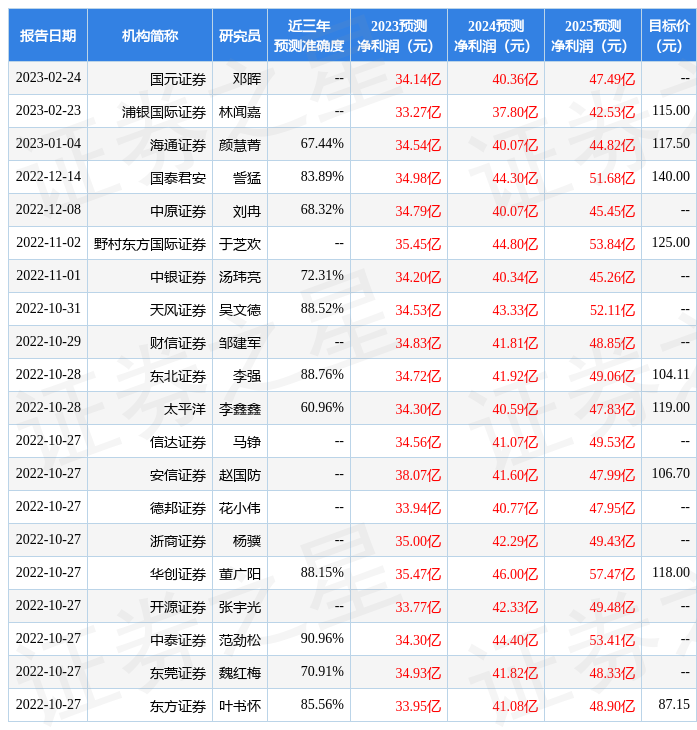Click researcher name 马铮
The width and height of the screenshot is (697, 730).
click(247, 443)
